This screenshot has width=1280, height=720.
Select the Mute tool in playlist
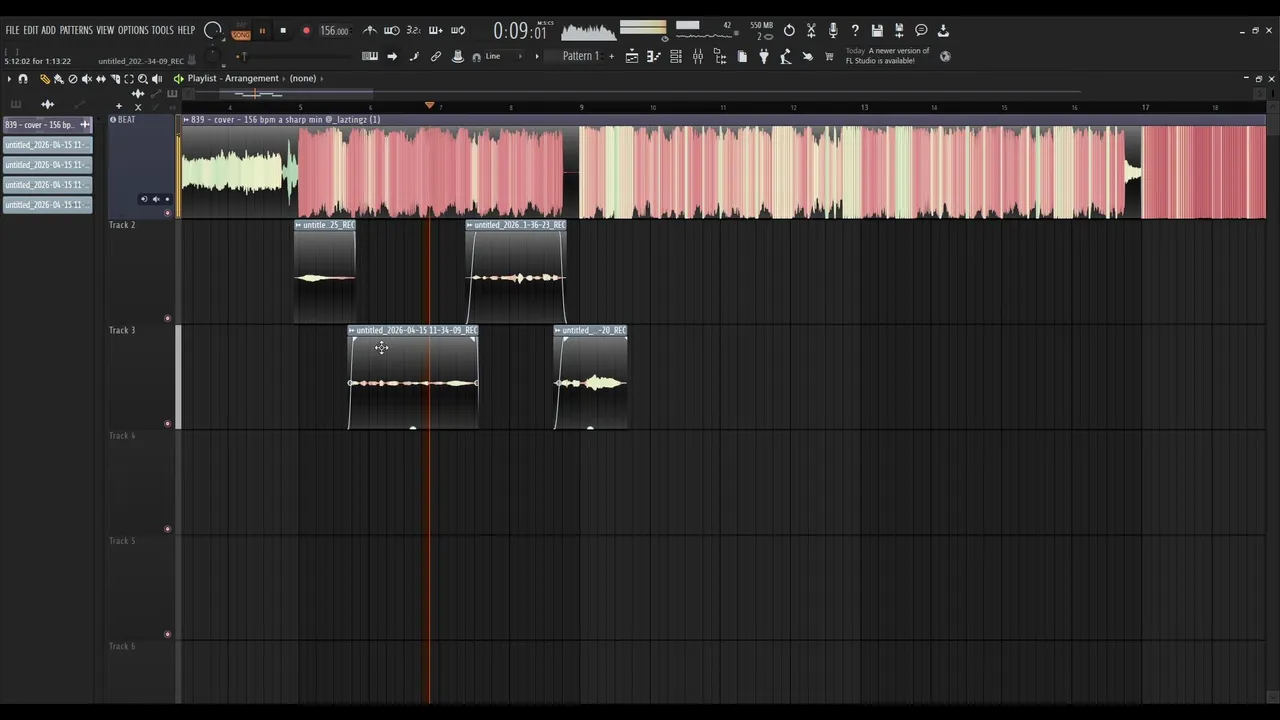tap(87, 79)
